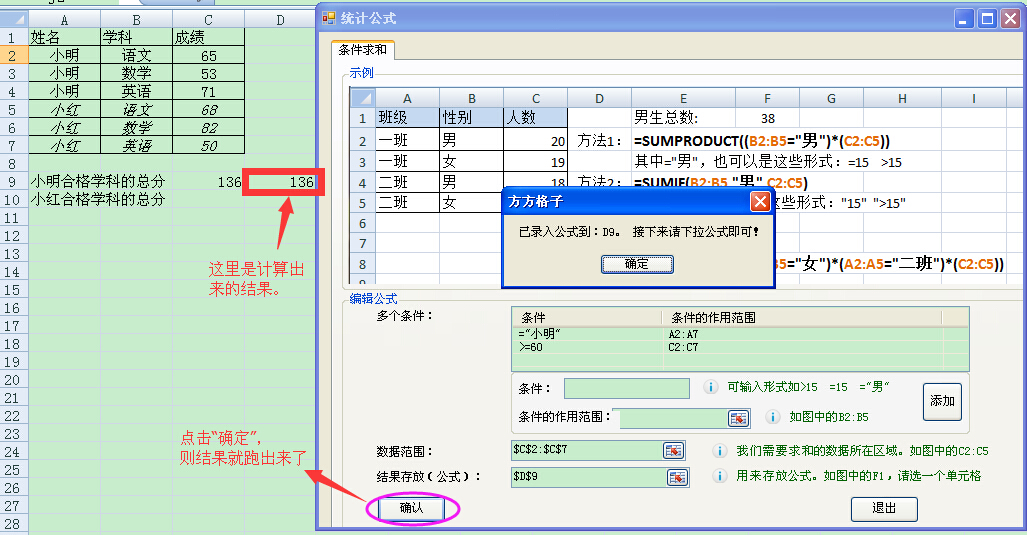Click the 确认 button
Screen dimensions: 1027x535
[x=411, y=508]
